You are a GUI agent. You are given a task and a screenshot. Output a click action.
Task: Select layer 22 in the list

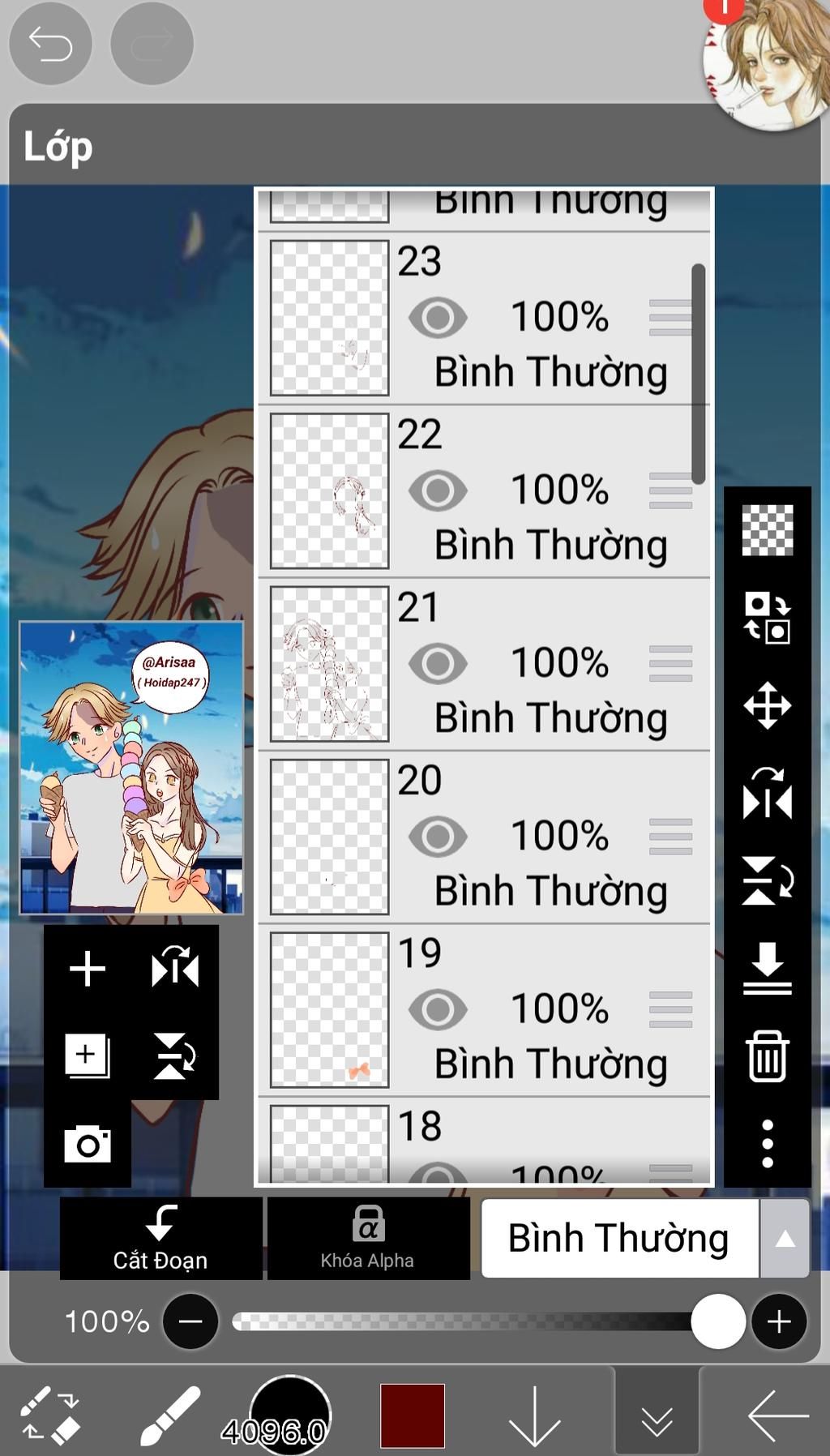[x=484, y=491]
